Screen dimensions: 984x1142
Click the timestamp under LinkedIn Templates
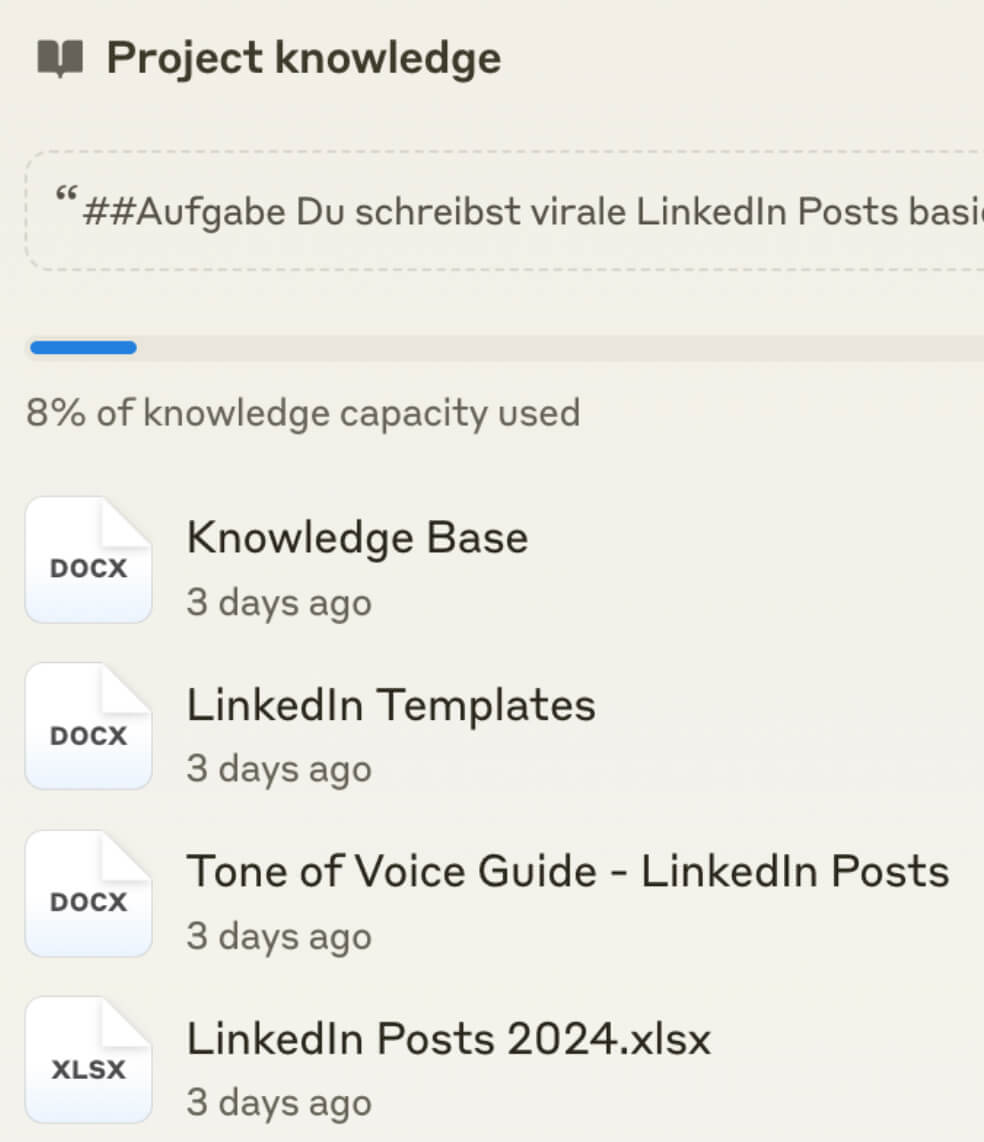(x=279, y=770)
